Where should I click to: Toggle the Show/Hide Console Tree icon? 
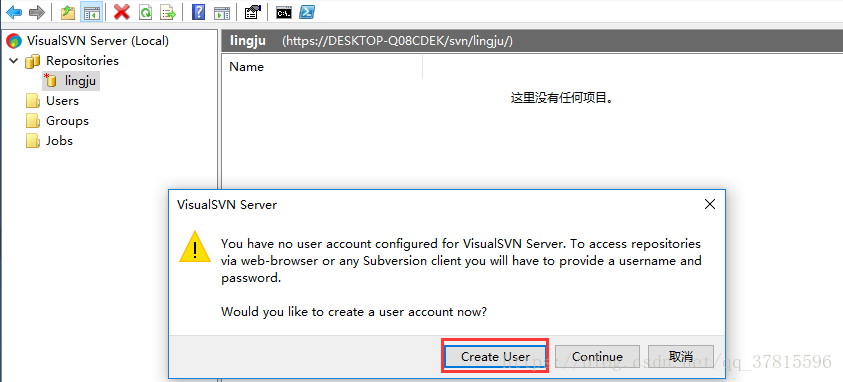pyautogui.click(x=91, y=12)
